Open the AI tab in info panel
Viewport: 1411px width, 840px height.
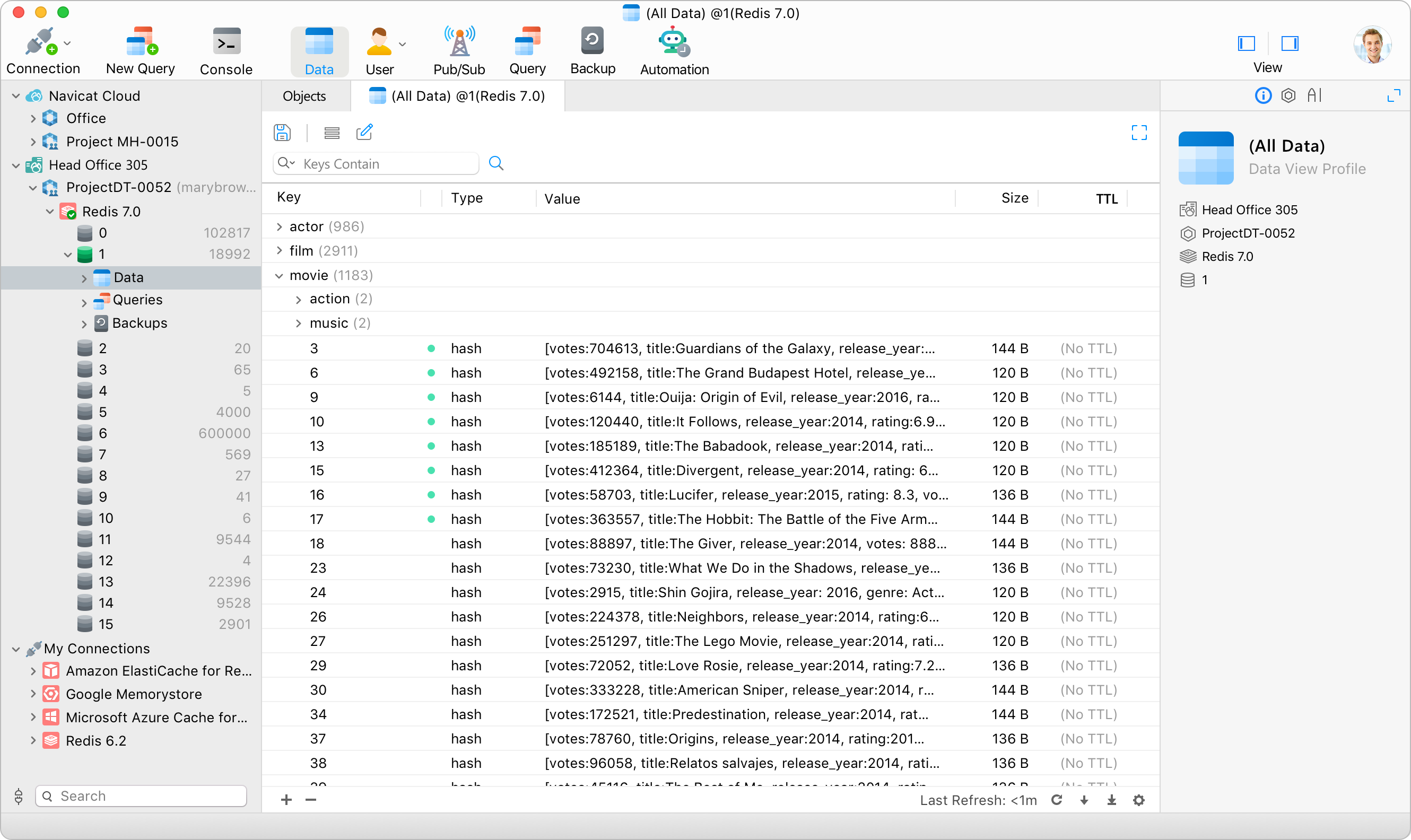[x=1314, y=95]
